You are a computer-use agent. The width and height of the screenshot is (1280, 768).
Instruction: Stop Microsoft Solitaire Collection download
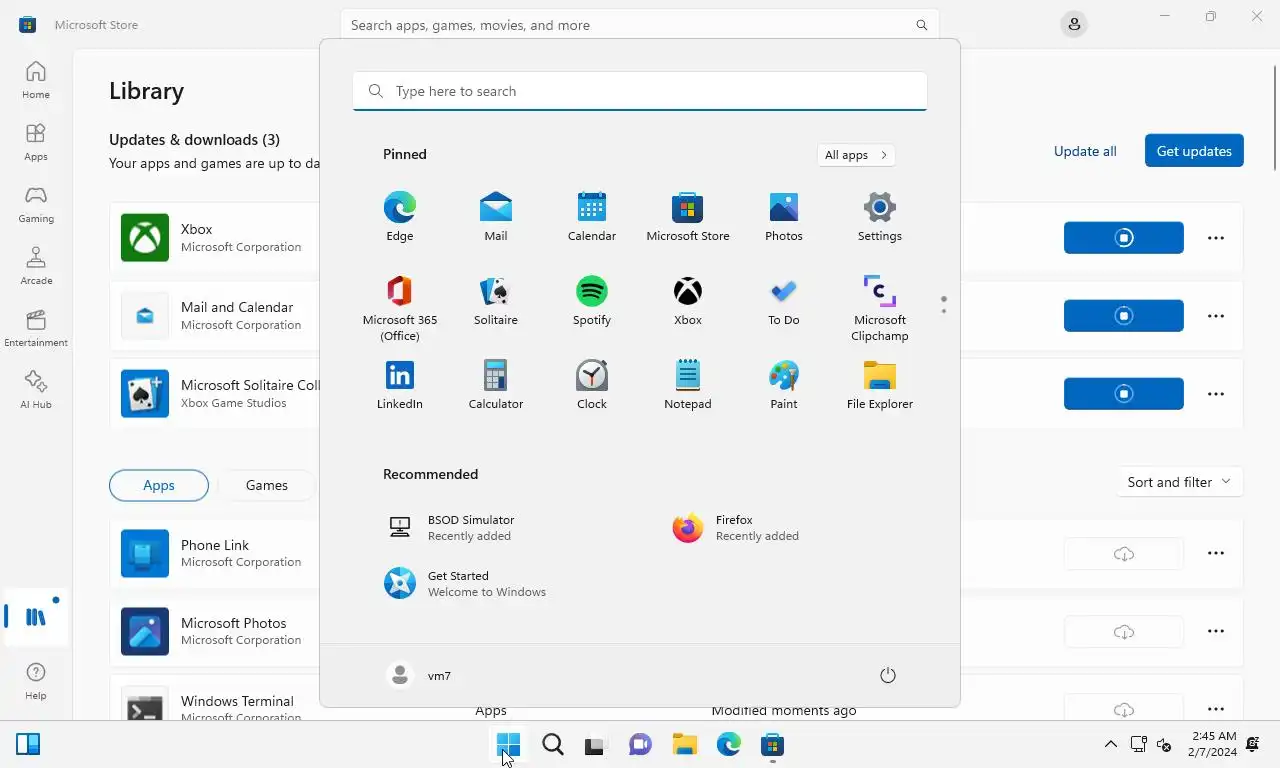click(1124, 394)
